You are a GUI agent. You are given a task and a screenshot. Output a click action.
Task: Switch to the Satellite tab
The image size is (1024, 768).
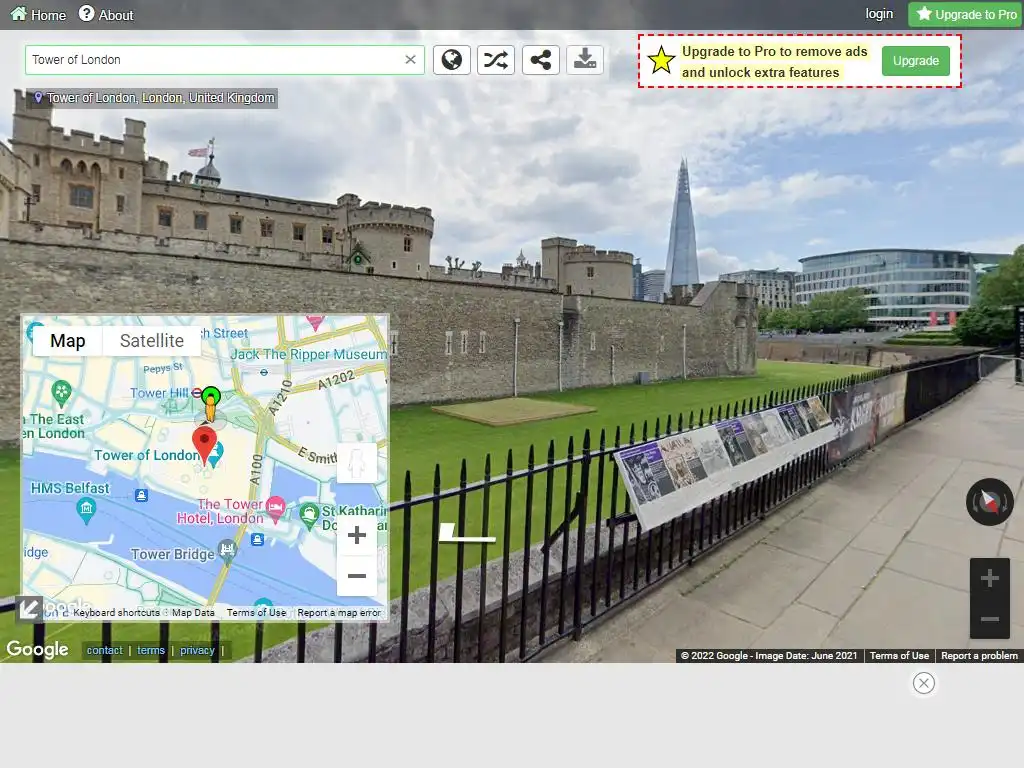[152, 341]
